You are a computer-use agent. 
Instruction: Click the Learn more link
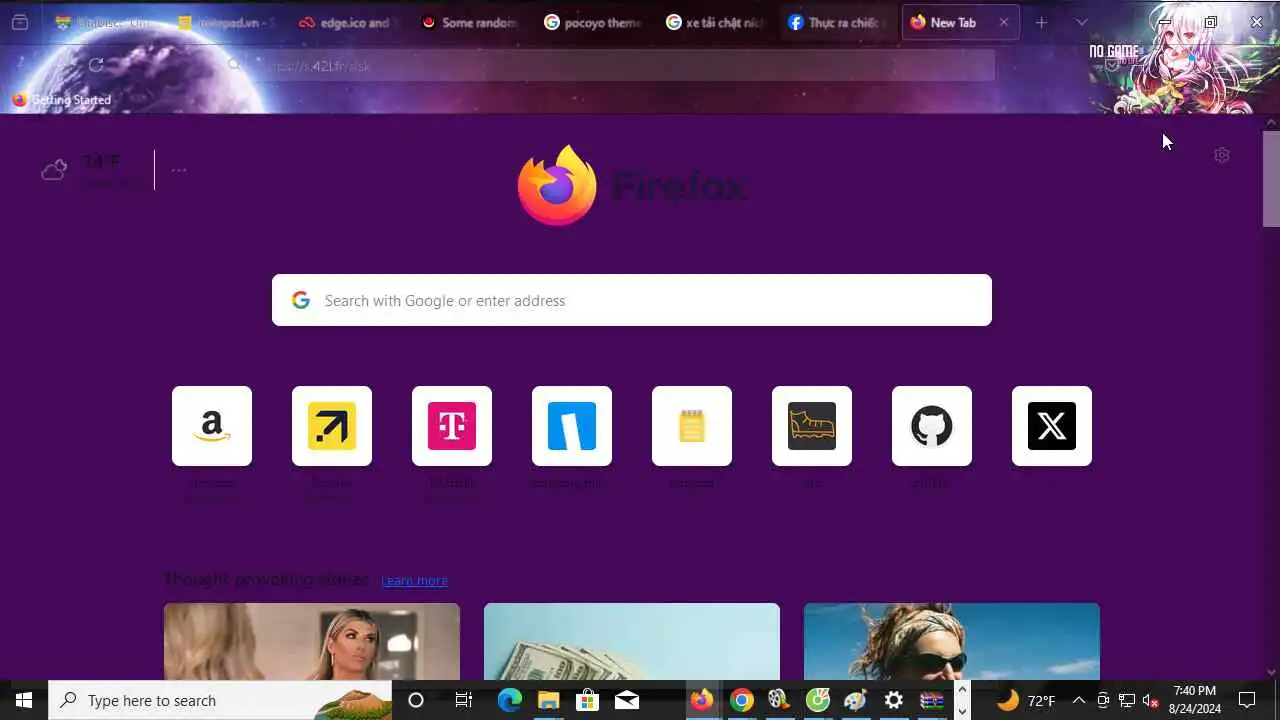coord(414,581)
